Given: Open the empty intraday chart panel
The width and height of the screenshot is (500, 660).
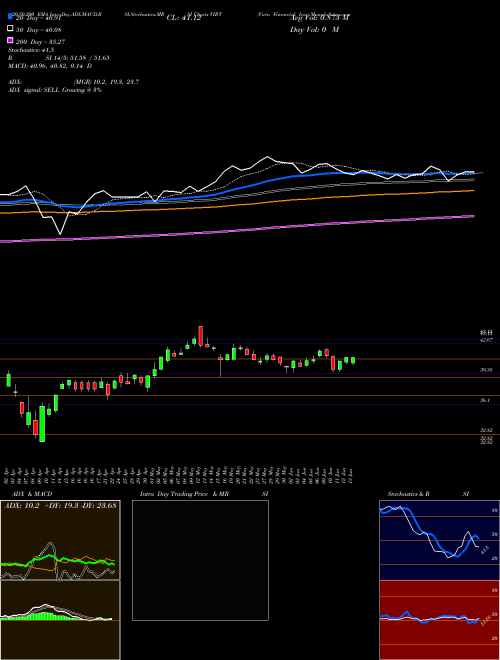Looking at the screenshot, I should (x=200, y=560).
